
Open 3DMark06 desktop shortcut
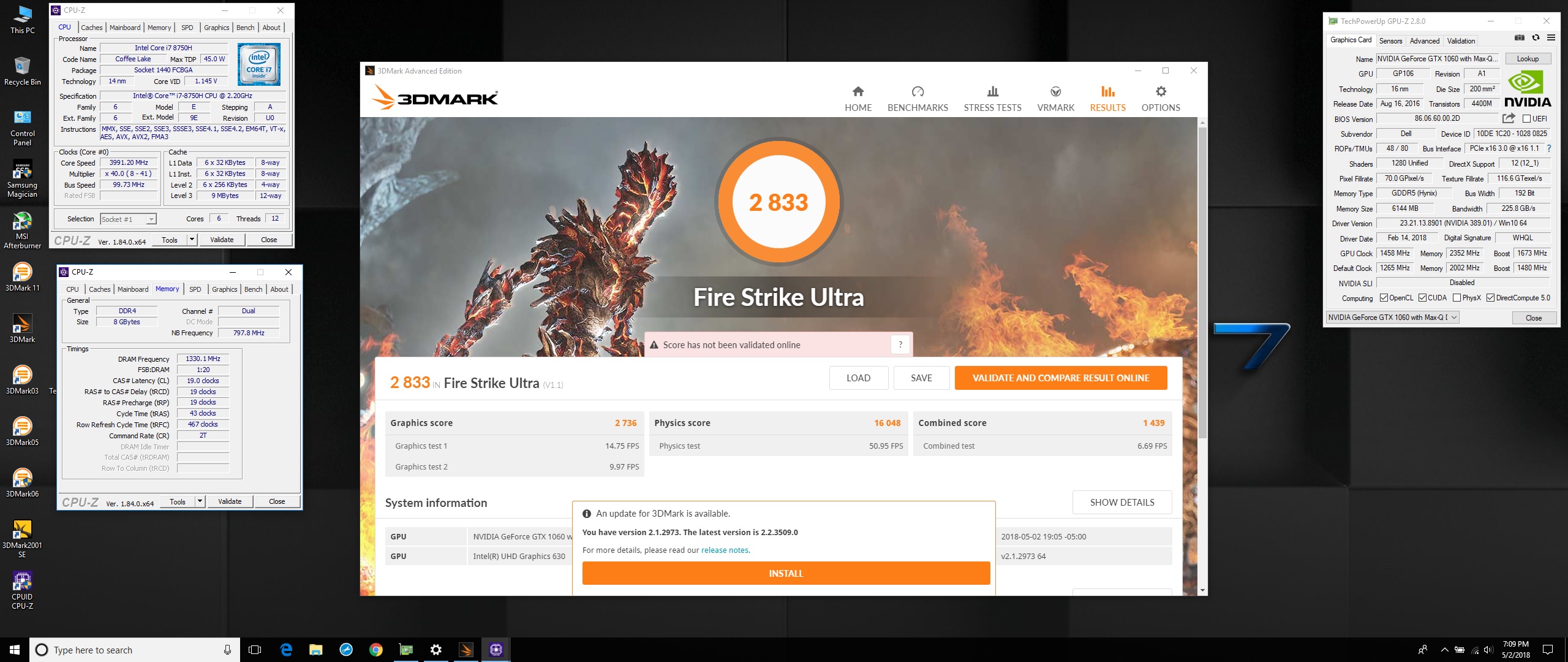point(23,483)
